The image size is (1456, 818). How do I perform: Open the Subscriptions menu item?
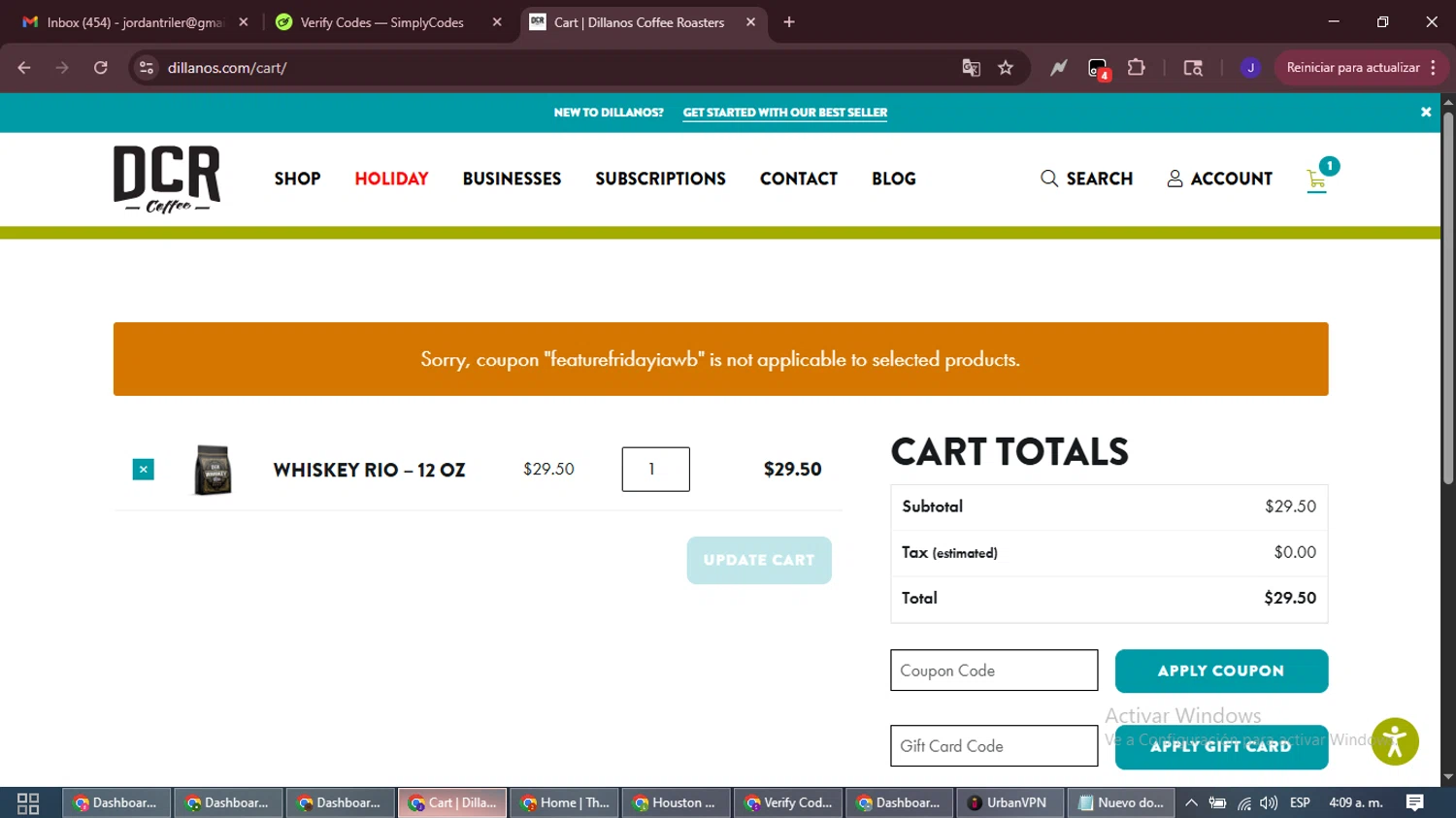click(660, 179)
